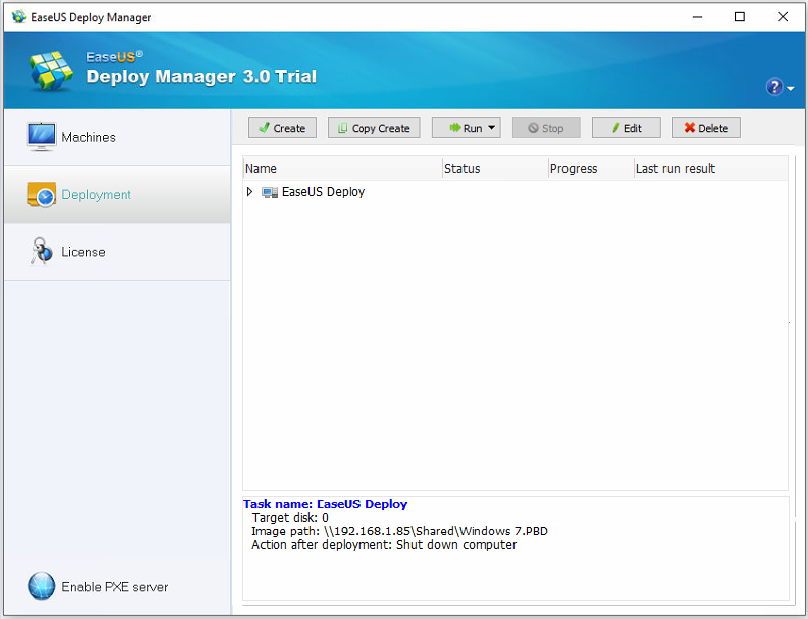Screen dimensions: 808x619
Task: Sort by Last run result column
Action: coord(711,169)
